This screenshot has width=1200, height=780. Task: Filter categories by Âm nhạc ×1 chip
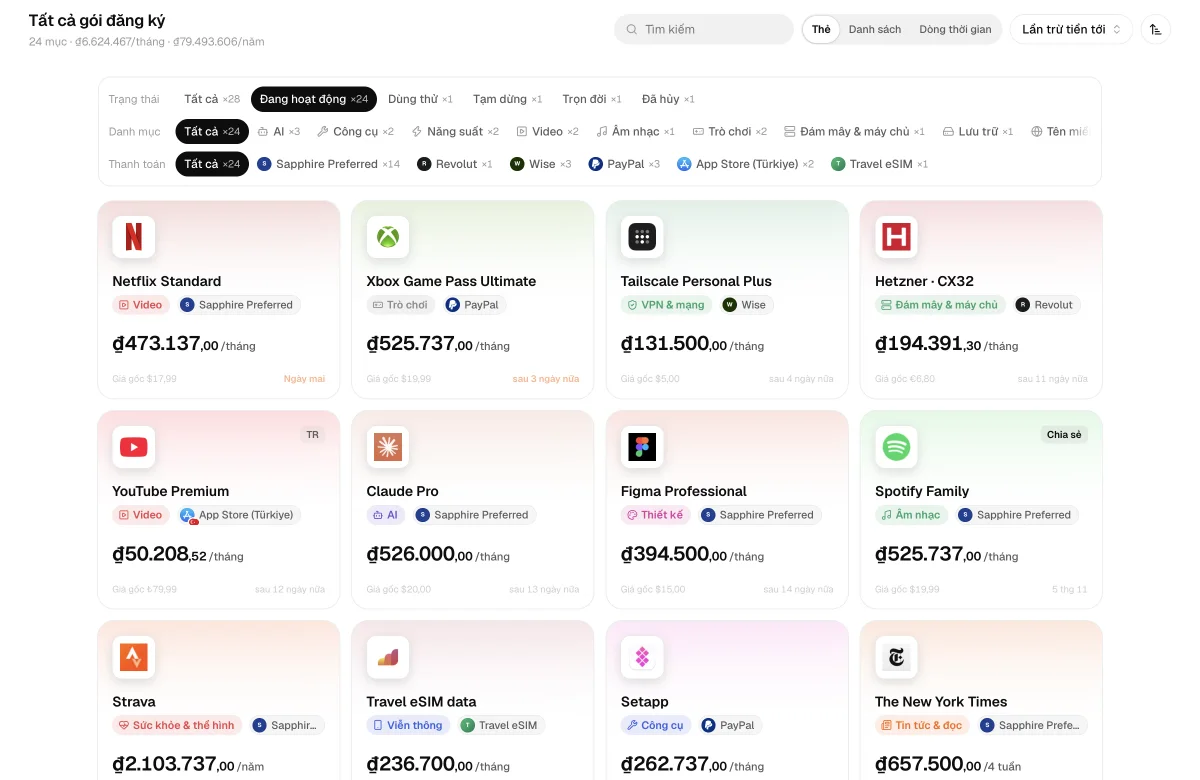[636, 131]
